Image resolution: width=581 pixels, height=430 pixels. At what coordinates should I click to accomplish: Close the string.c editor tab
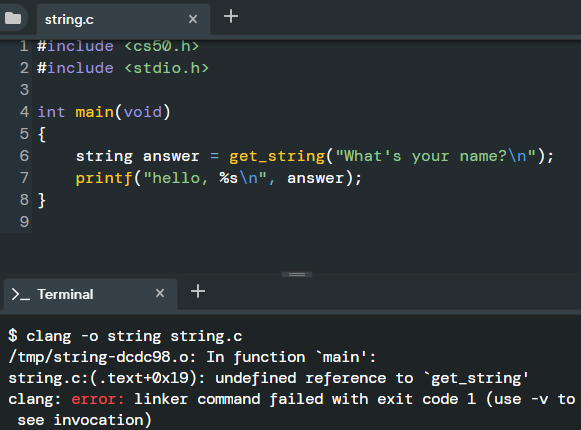click(193, 19)
